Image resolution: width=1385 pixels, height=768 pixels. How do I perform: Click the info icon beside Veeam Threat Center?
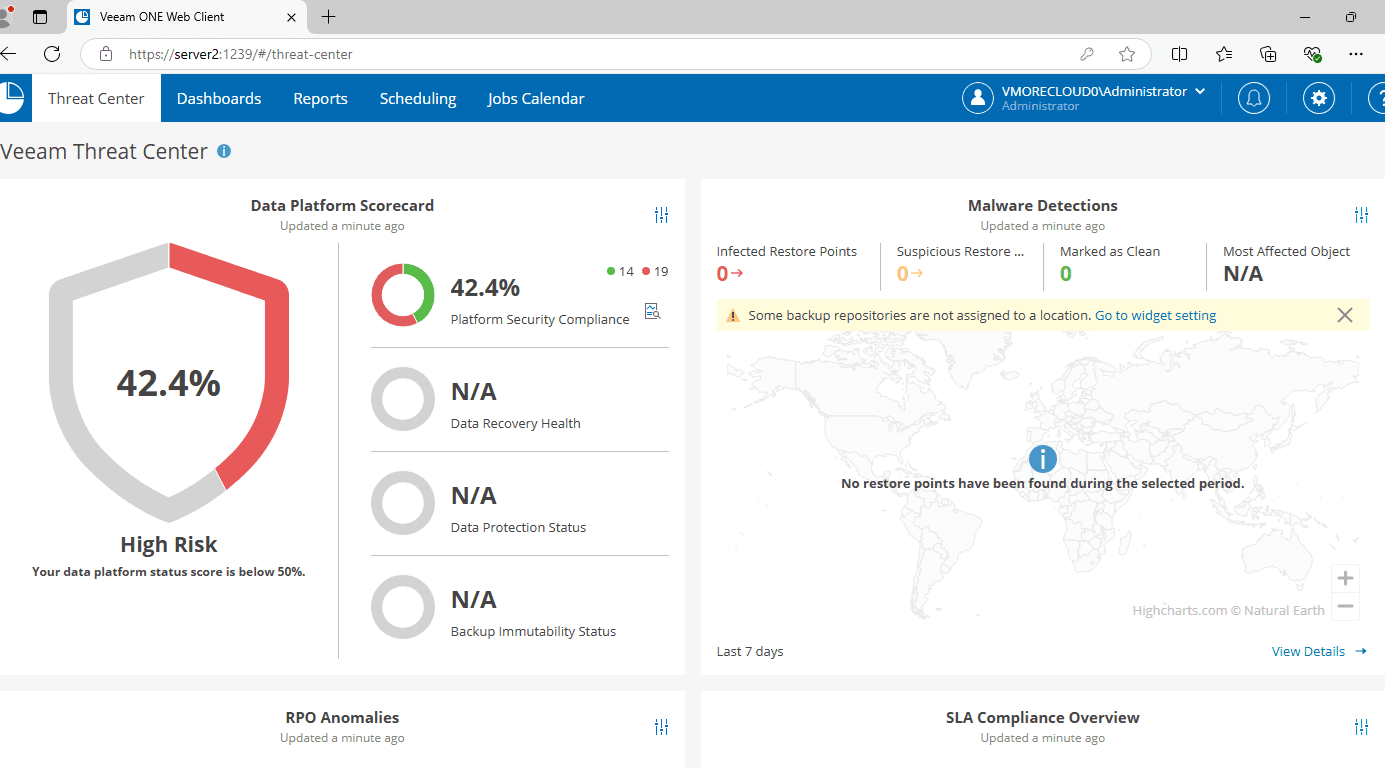[x=224, y=151]
